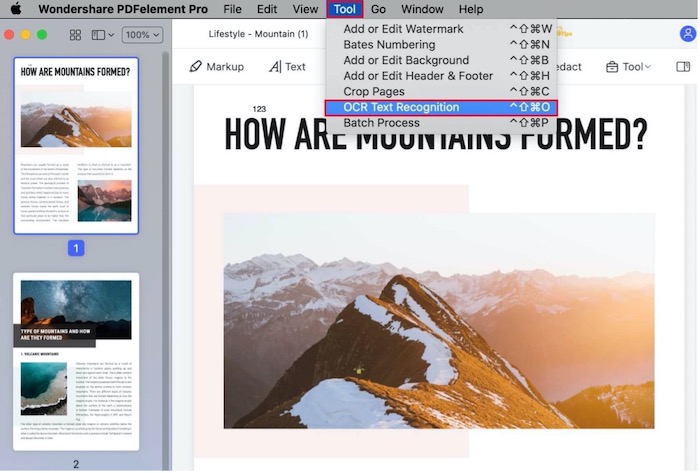Select the Markup tool
Screen dimensions: 700x473
(216, 67)
